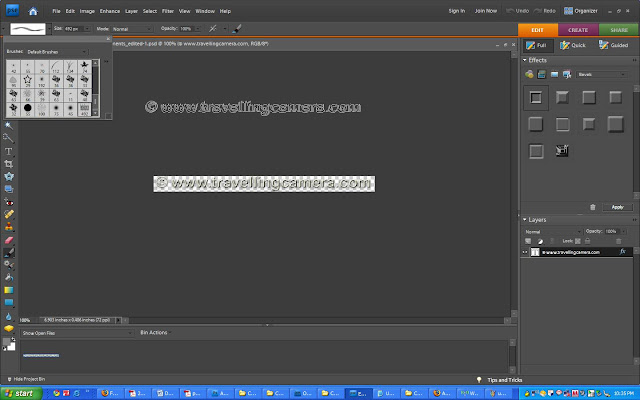
Task: Show Photo Effects category in Effects
Action: point(554,74)
